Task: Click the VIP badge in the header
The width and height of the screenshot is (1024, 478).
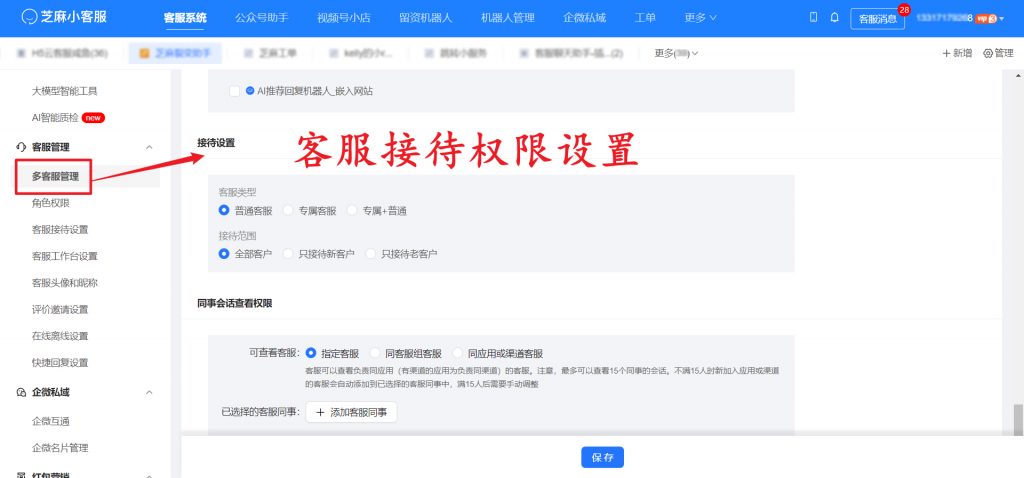Action: (986, 19)
